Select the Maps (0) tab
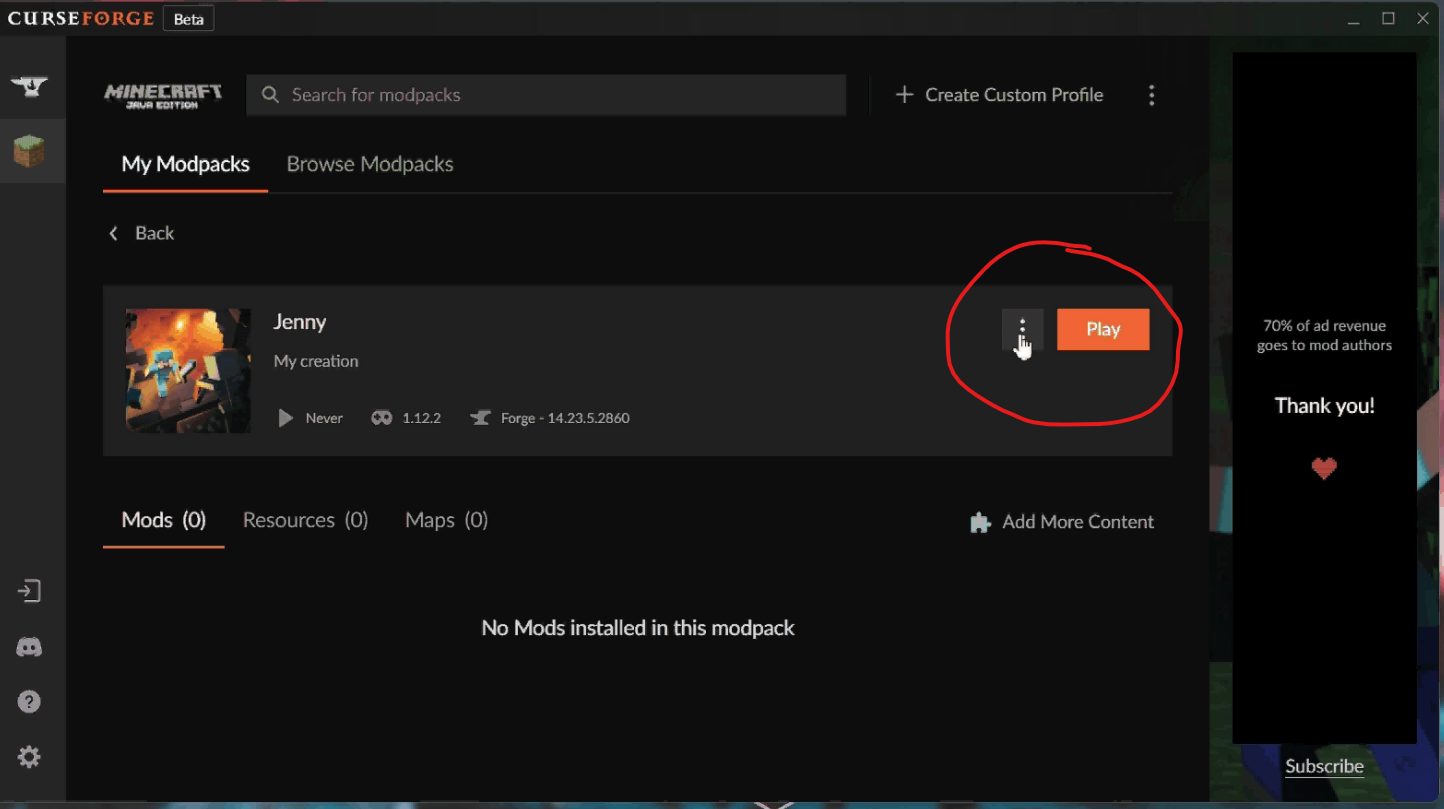This screenshot has height=809, width=1444. (x=447, y=520)
